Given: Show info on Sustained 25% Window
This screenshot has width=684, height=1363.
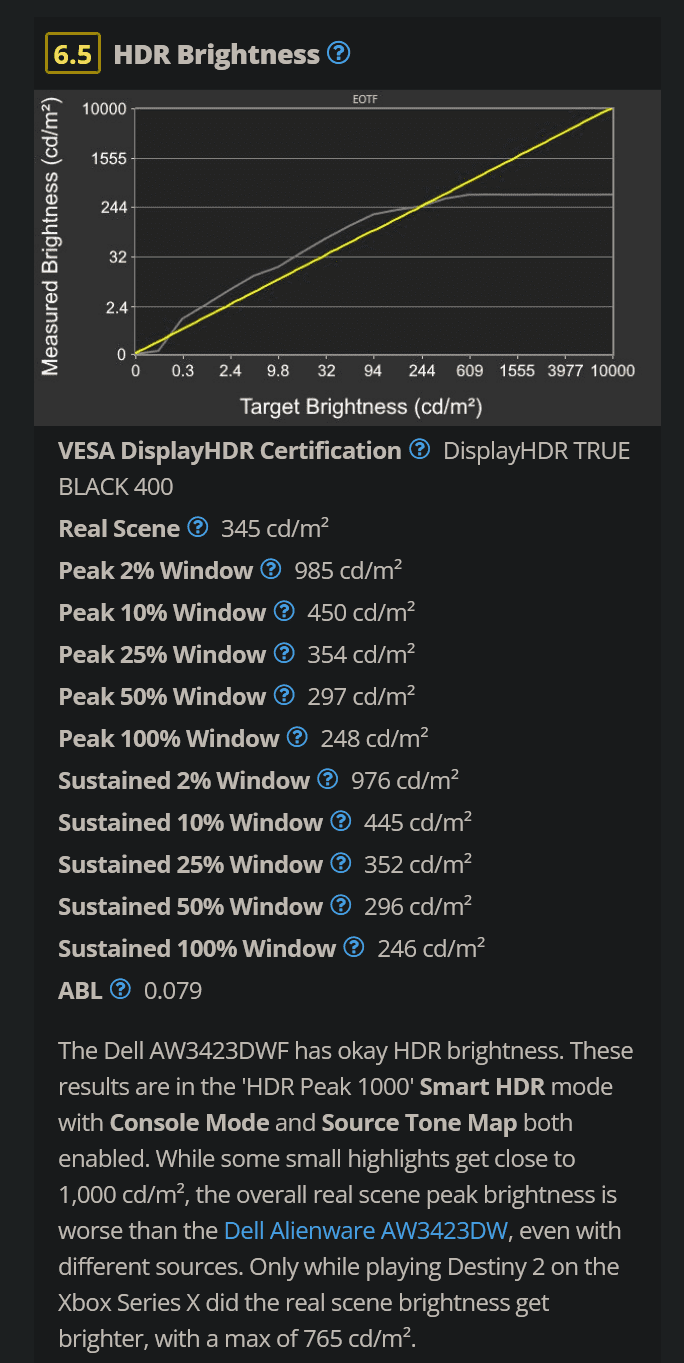Looking at the screenshot, I should (341, 863).
